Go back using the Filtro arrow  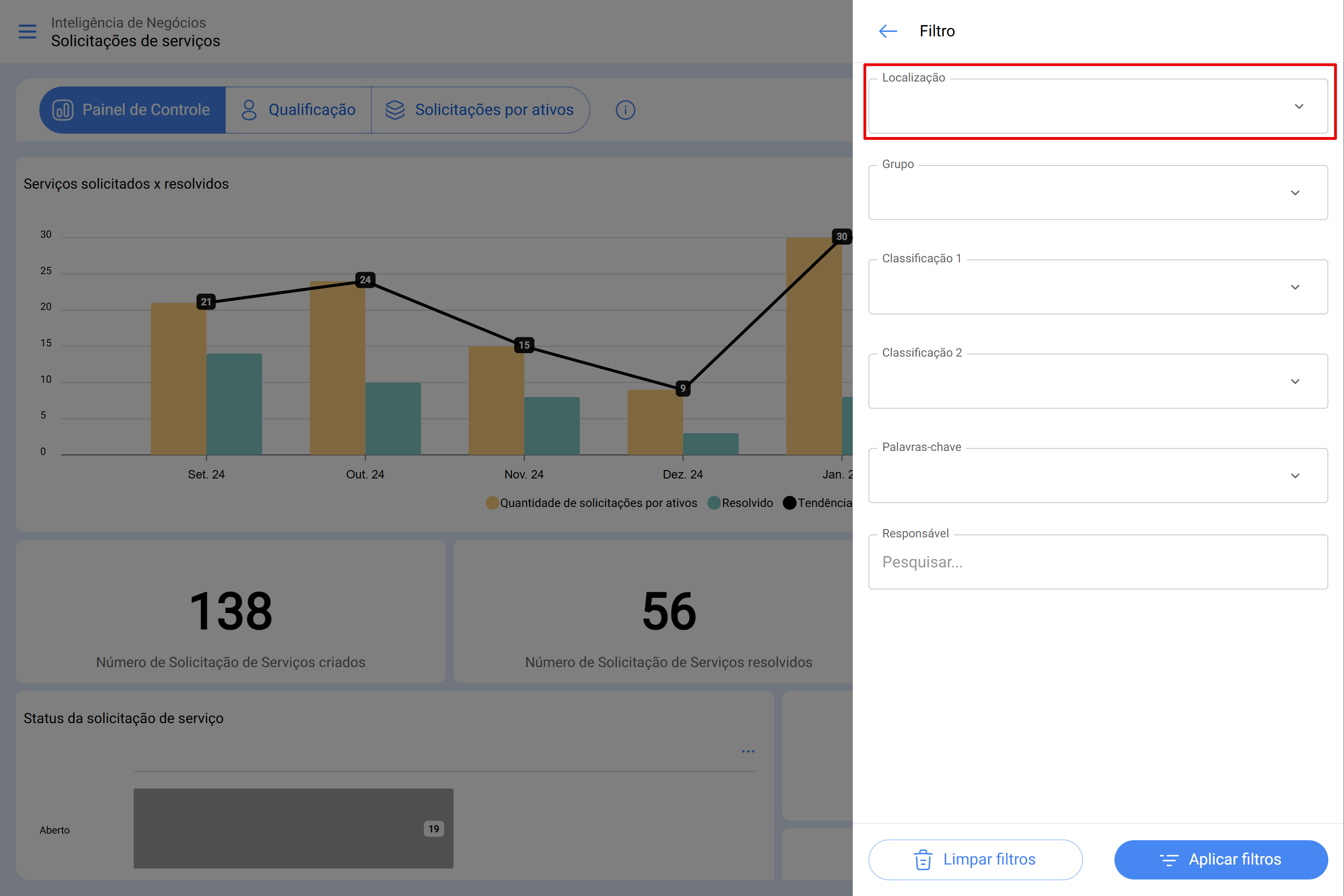[888, 31]
